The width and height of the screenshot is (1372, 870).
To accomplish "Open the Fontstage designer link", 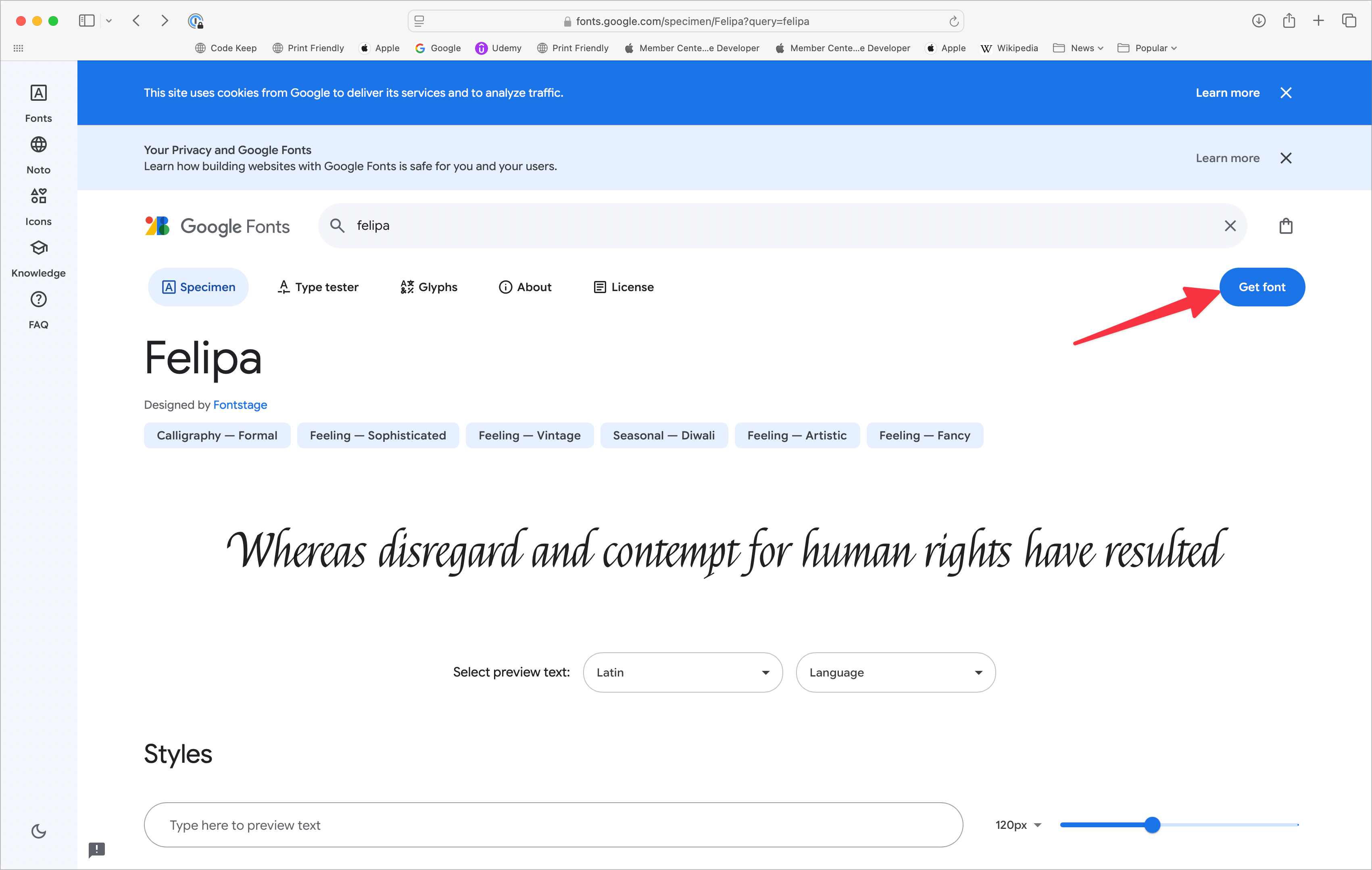I will pos(240,405).
